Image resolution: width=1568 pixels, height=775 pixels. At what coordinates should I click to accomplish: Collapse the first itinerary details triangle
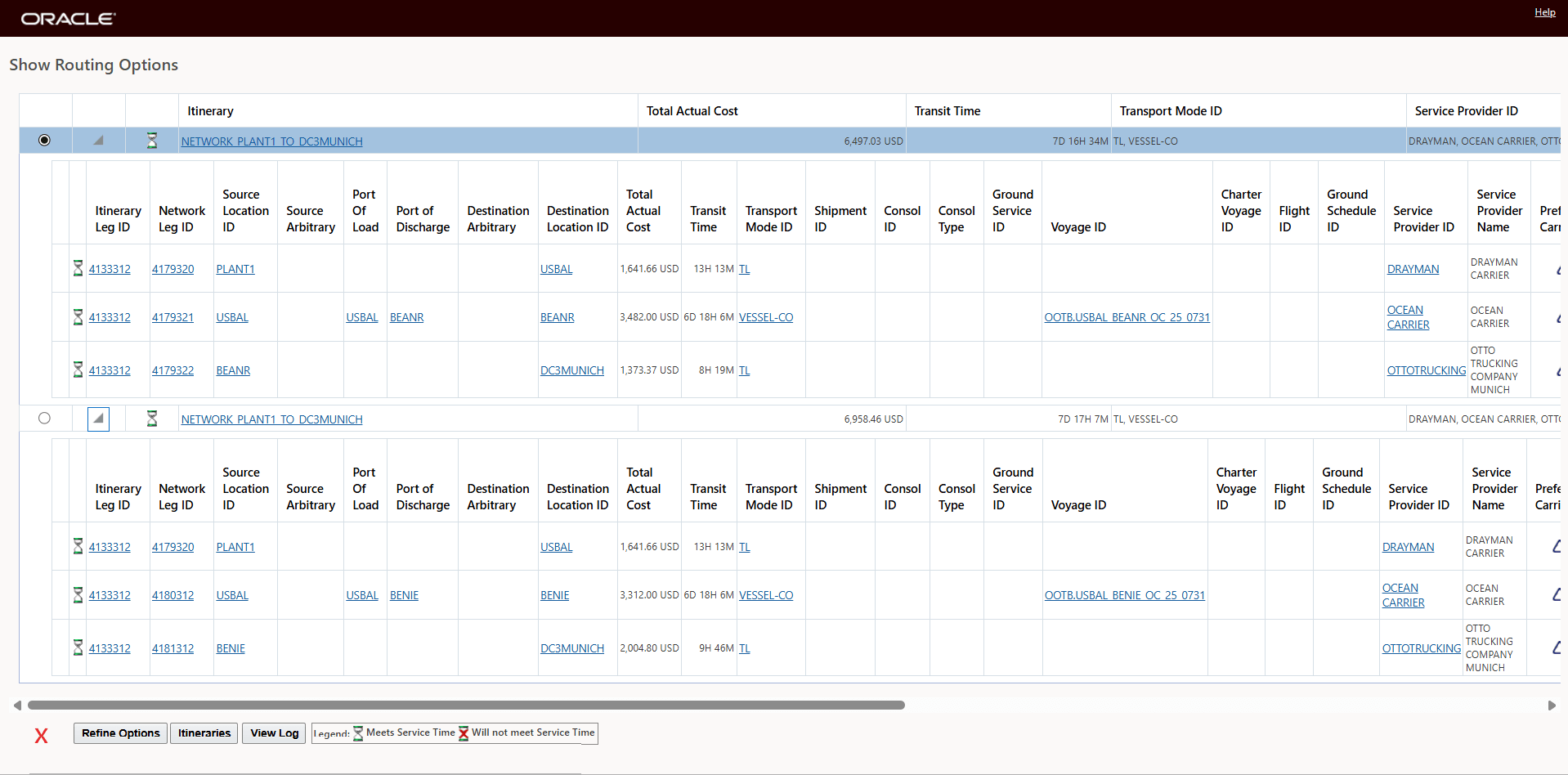point(98,140)
